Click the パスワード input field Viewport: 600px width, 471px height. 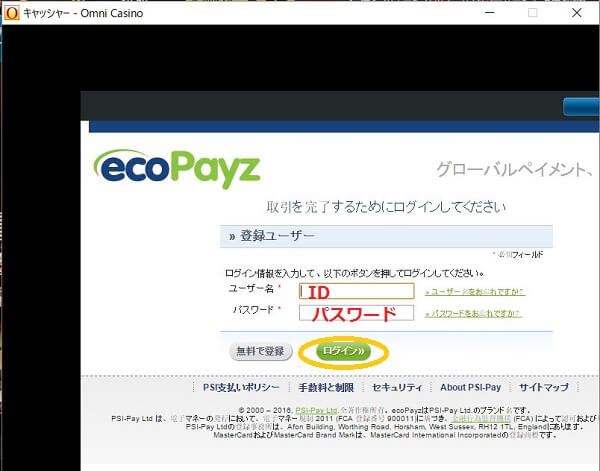coord(356,313)
